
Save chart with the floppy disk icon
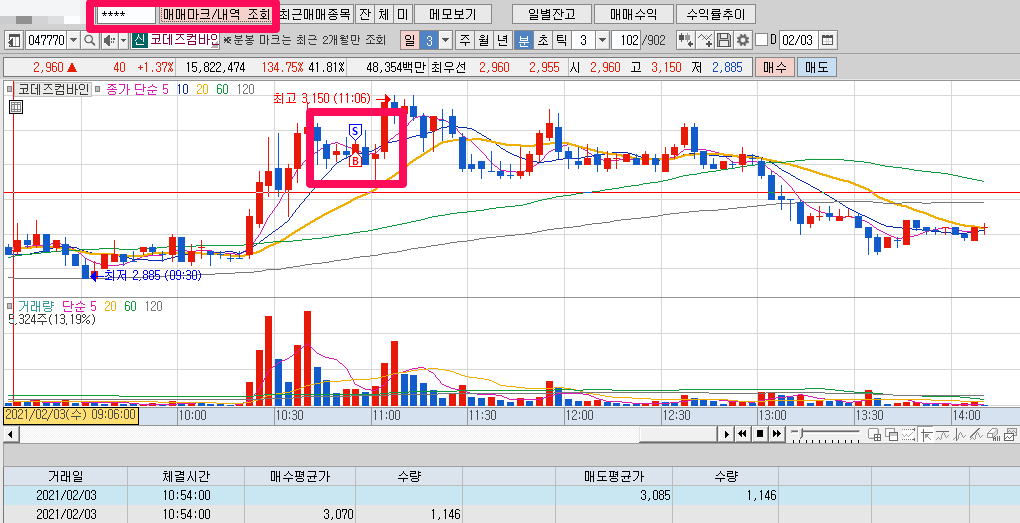tap(723, 40)
